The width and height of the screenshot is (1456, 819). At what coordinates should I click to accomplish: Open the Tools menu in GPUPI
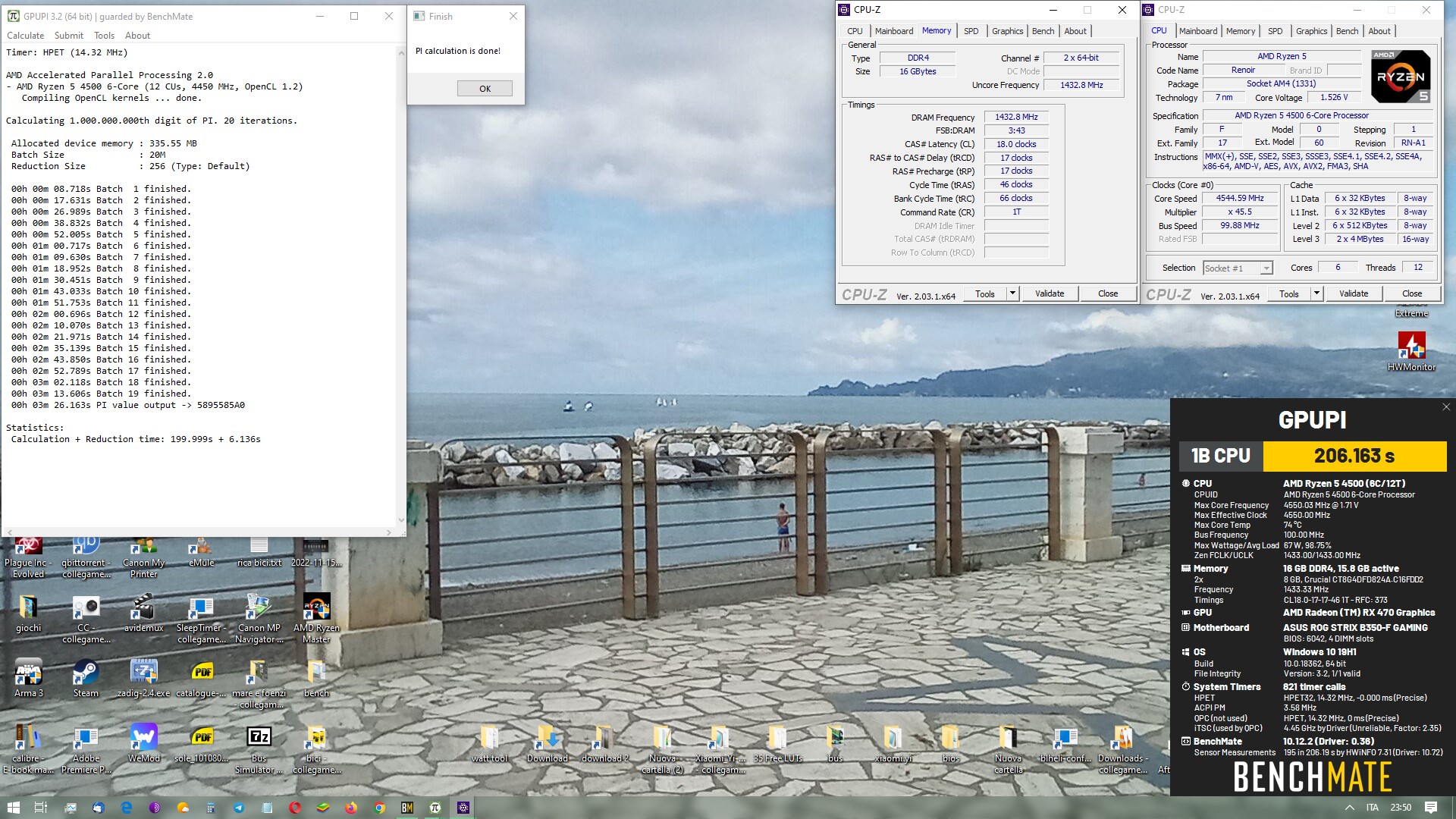pos(104,36)
